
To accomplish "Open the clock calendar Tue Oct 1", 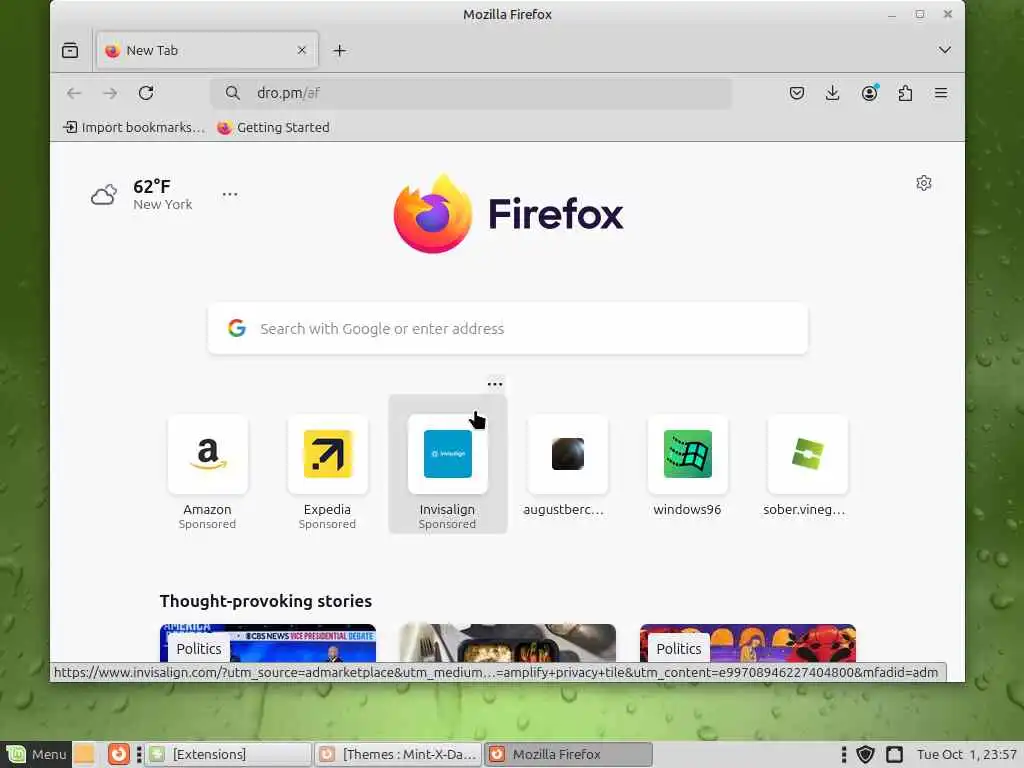I will [x=967, y=754].
